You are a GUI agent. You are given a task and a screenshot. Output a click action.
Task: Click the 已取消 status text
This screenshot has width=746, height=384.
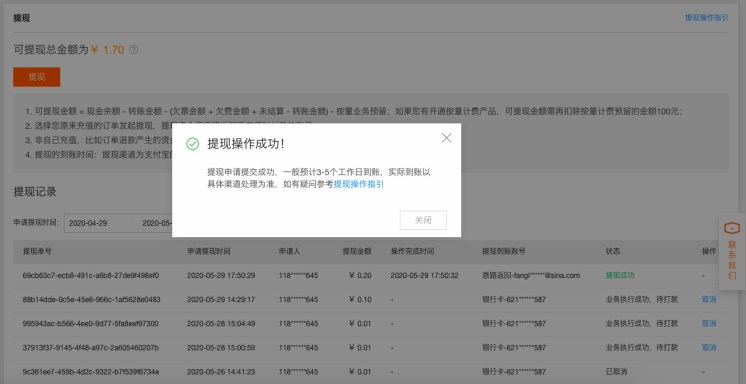616,372
